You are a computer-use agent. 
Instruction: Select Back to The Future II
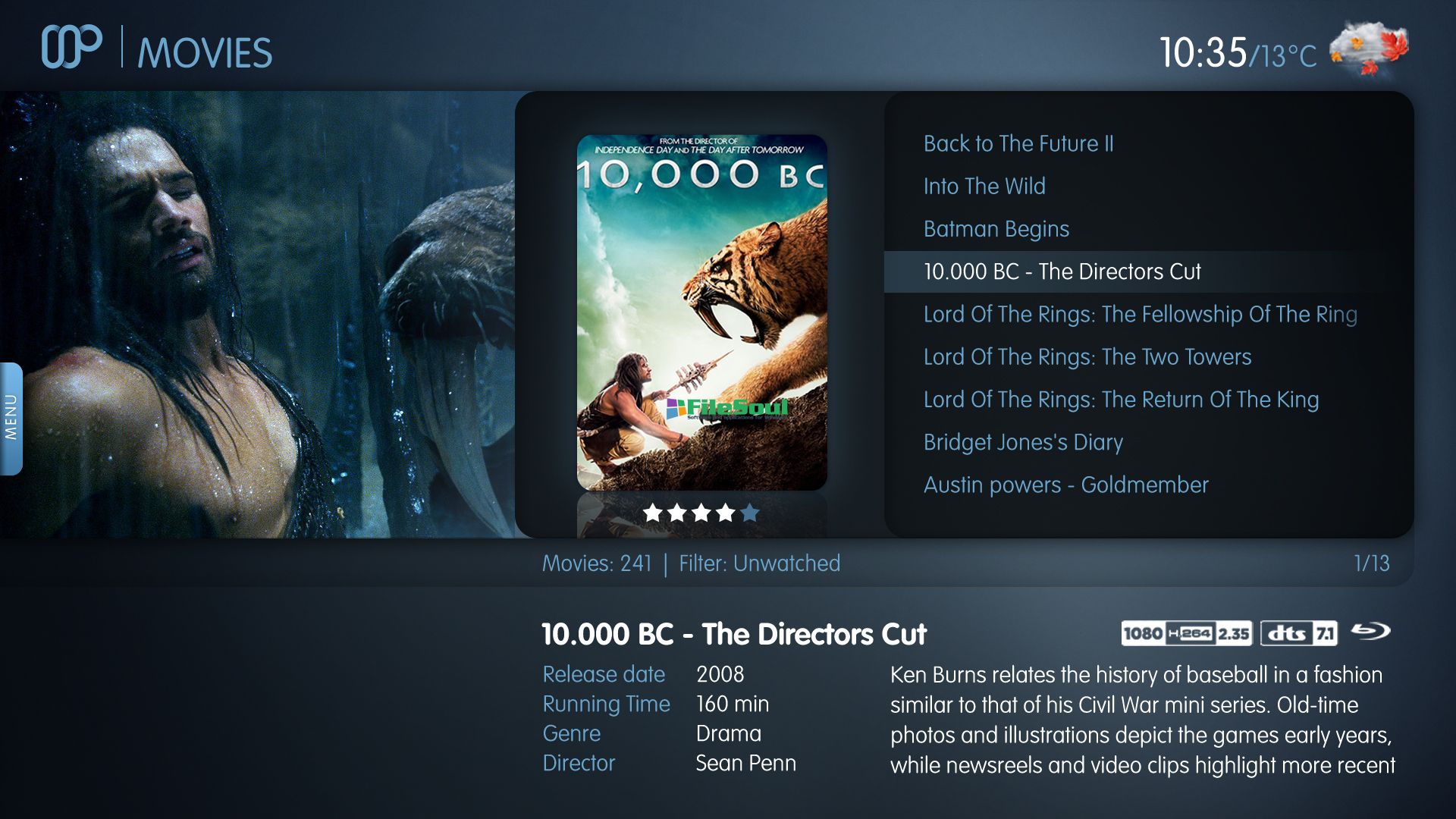coord(1018,143)
